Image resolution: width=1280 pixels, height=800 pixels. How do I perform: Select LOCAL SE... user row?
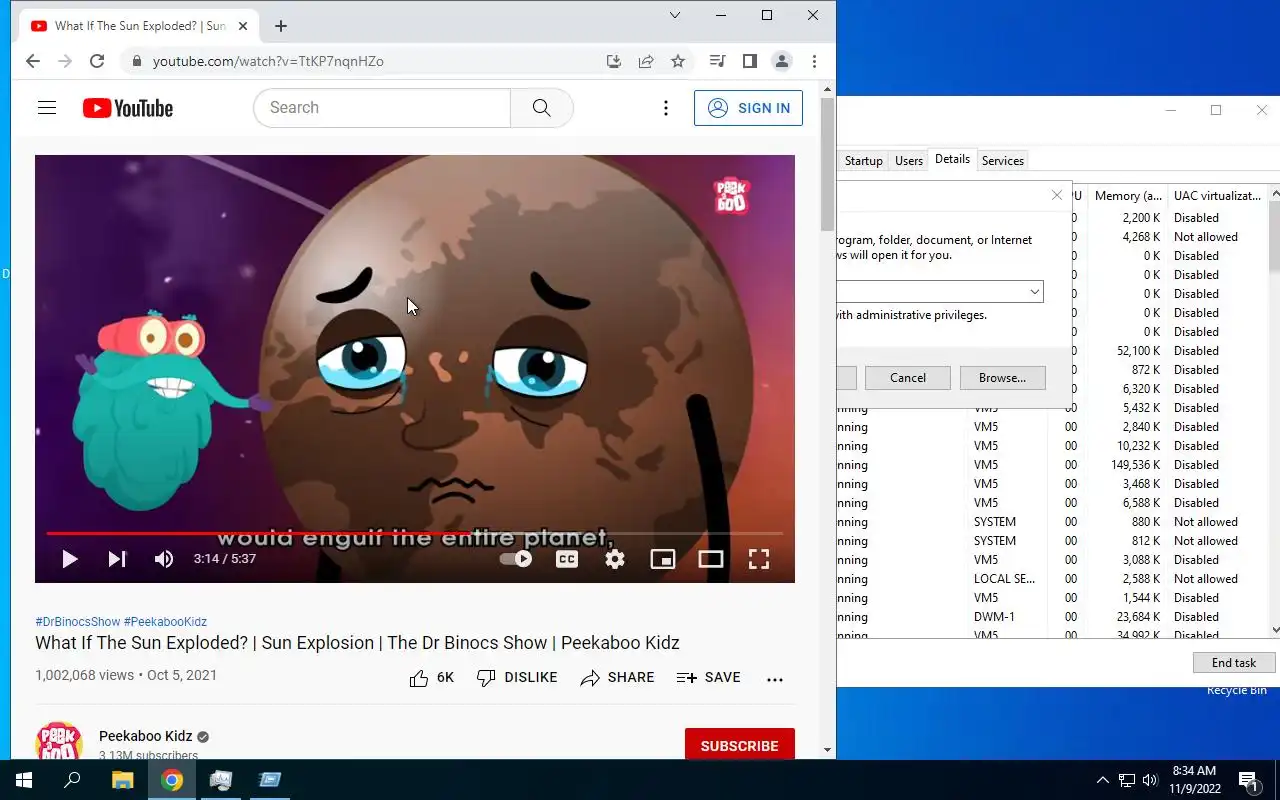pos(1054,579)
